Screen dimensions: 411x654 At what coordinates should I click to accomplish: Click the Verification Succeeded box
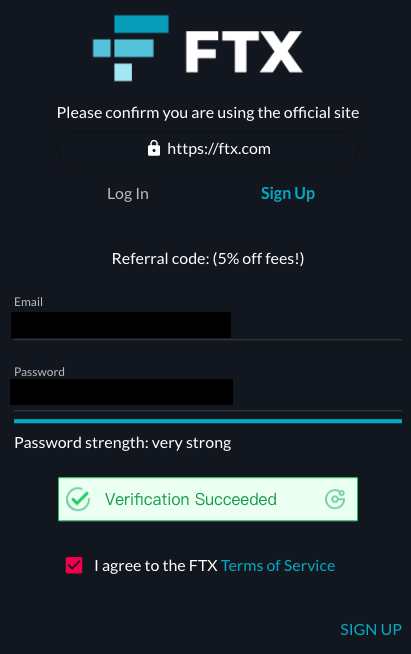[x=208, y=499]
